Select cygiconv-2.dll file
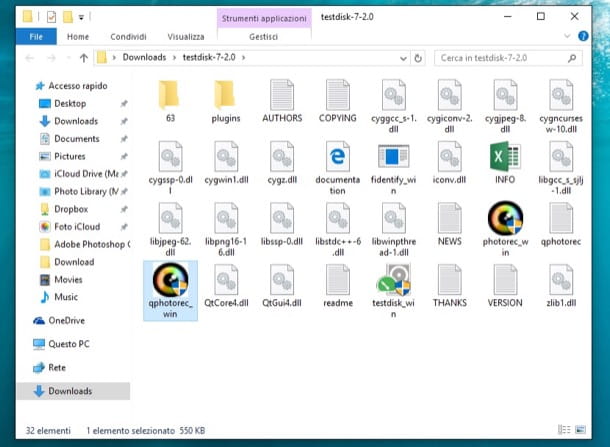Viewport: 610px width, 447px height. [x=449, y=106]
